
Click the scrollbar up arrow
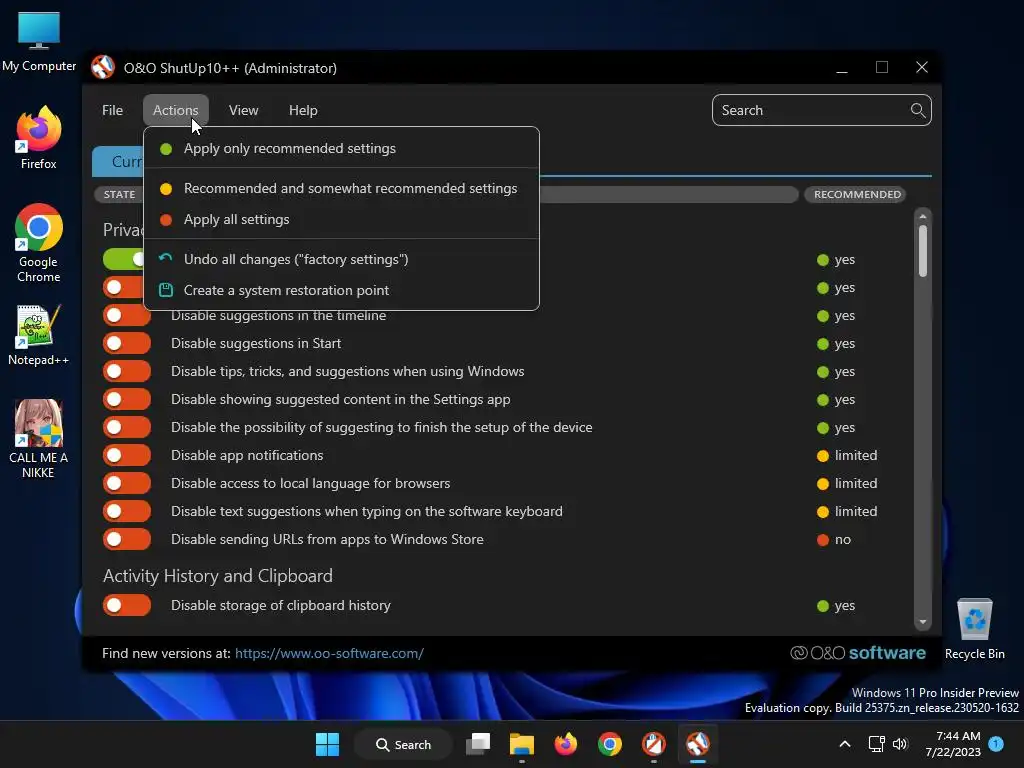point(923,216)
